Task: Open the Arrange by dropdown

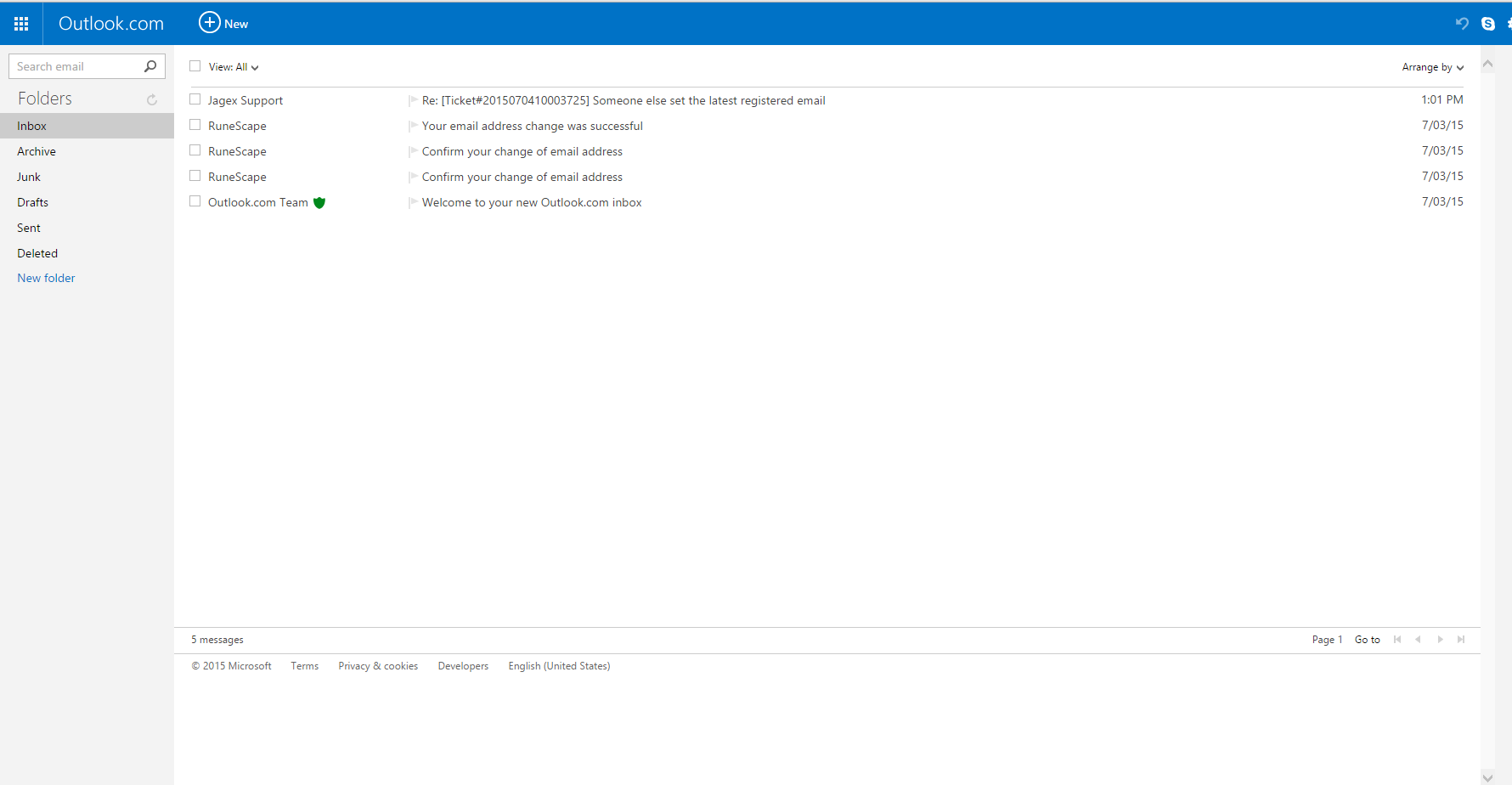Action: pyautogui.click(x=1433, y=67)
